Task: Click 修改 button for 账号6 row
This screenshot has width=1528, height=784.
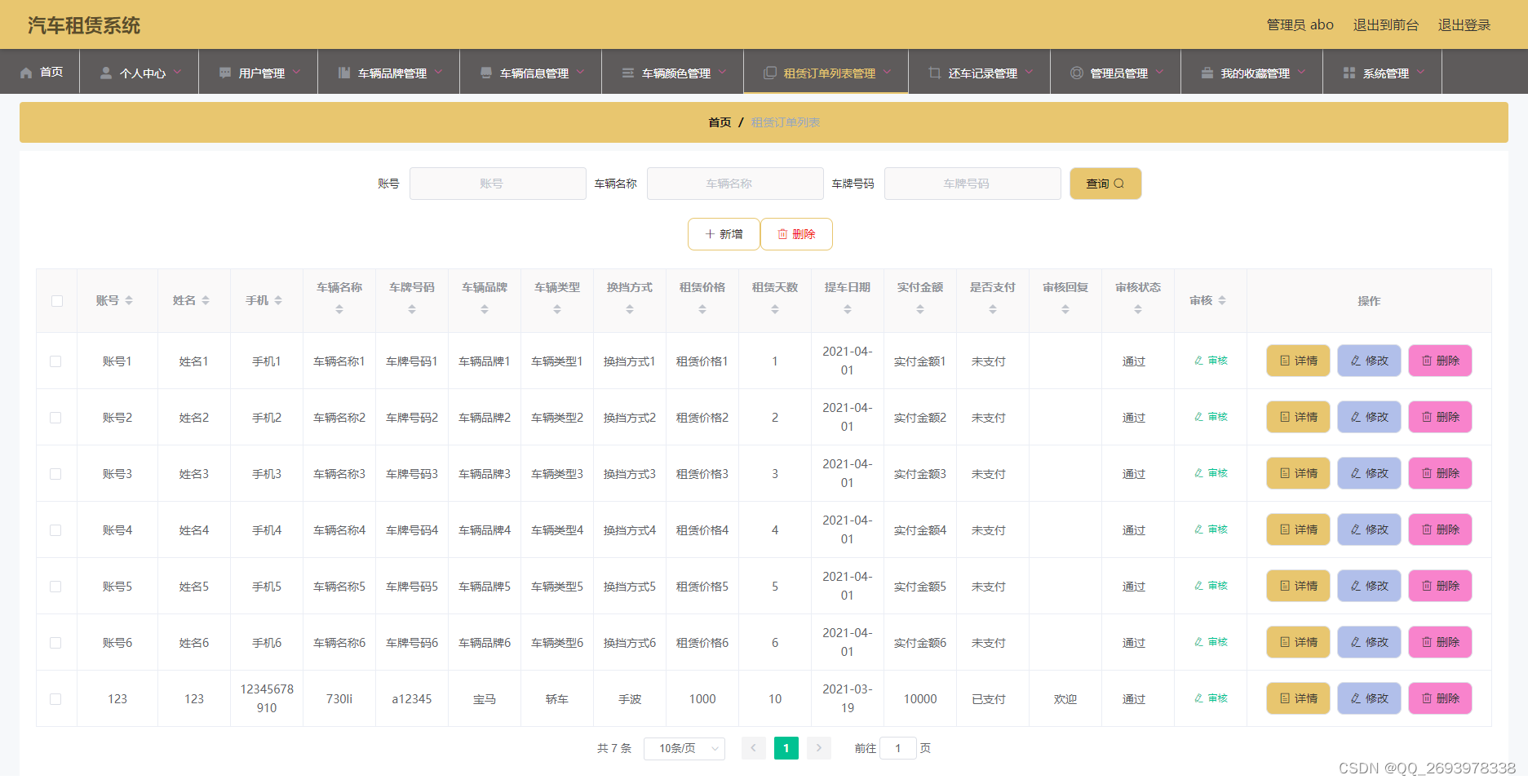Action: [x=1369, y=642]
